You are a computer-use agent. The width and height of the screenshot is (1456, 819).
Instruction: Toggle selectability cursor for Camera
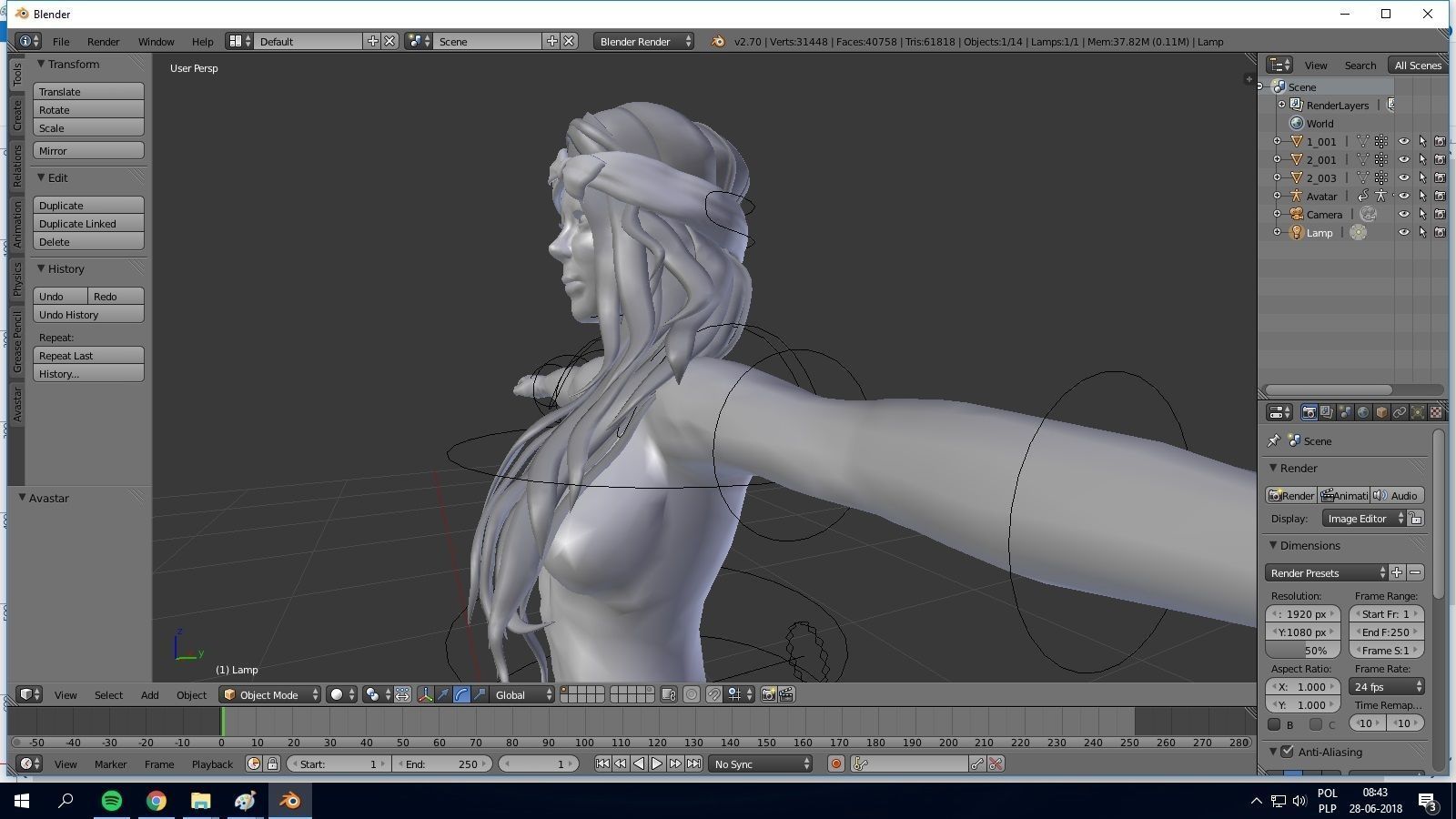coord(1422,214)
